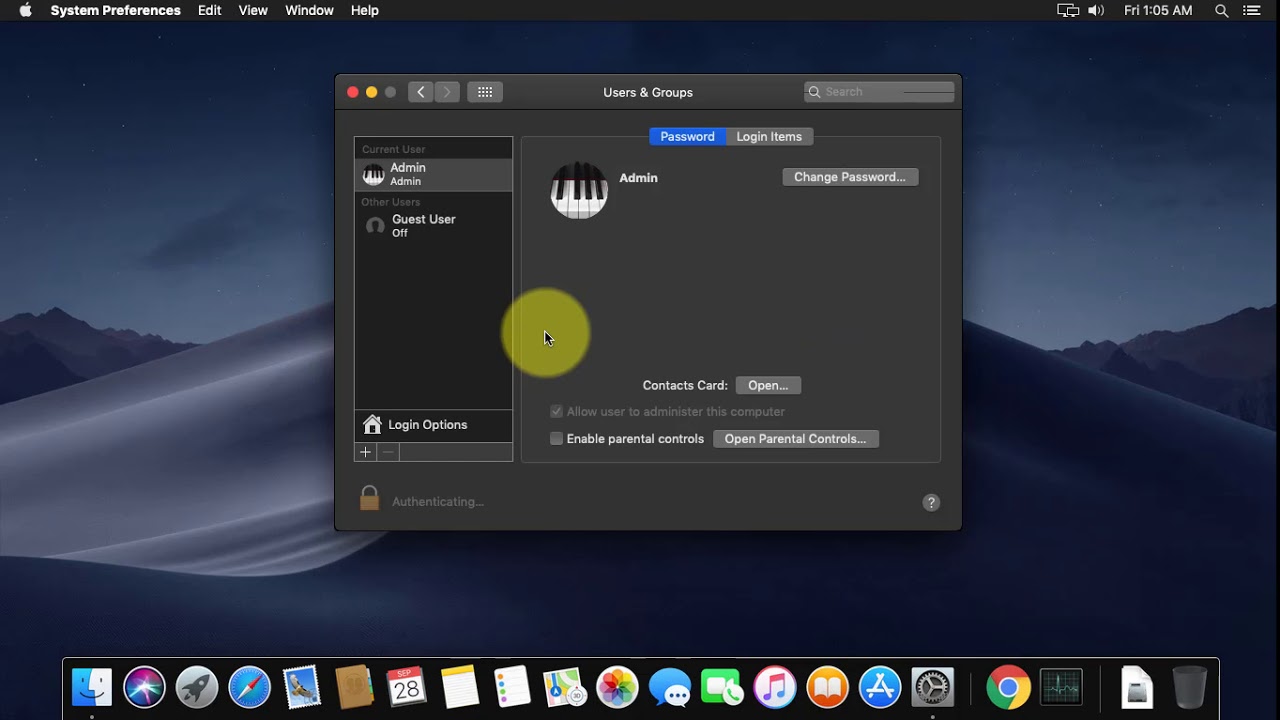This screenshot has height=720, width=1280.
Task: Click the Change Password... button
Action: [850, 177]
